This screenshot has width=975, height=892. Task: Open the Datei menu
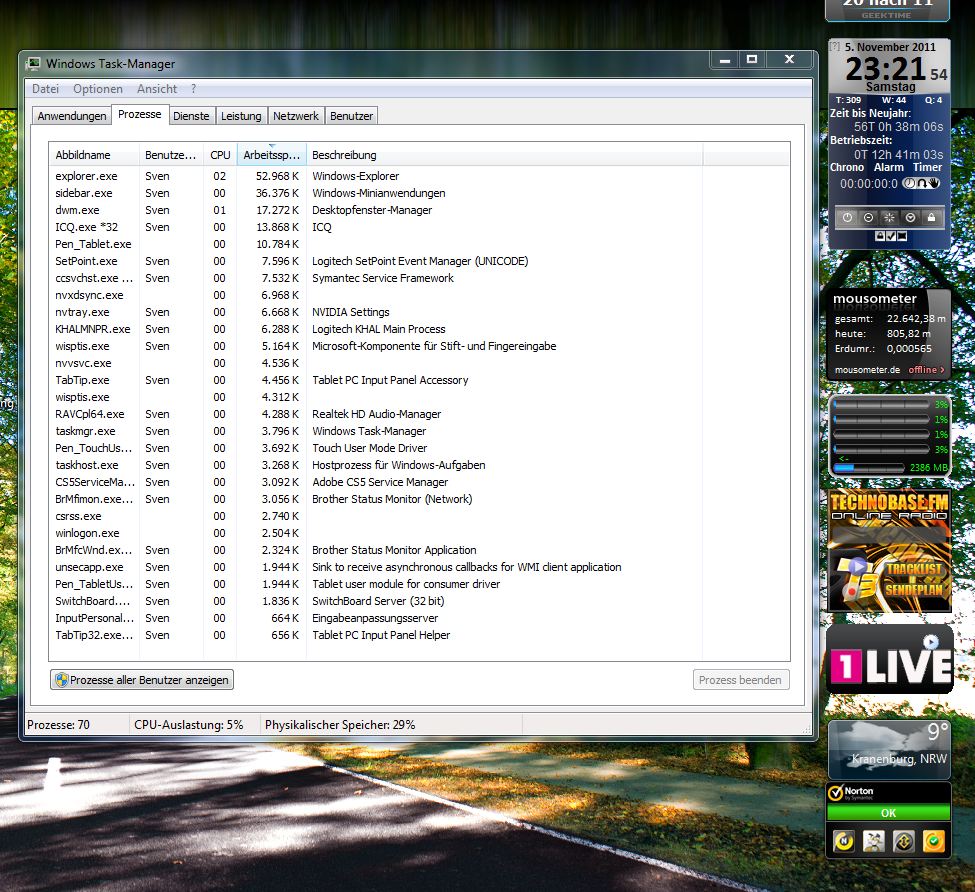(45, 89)
